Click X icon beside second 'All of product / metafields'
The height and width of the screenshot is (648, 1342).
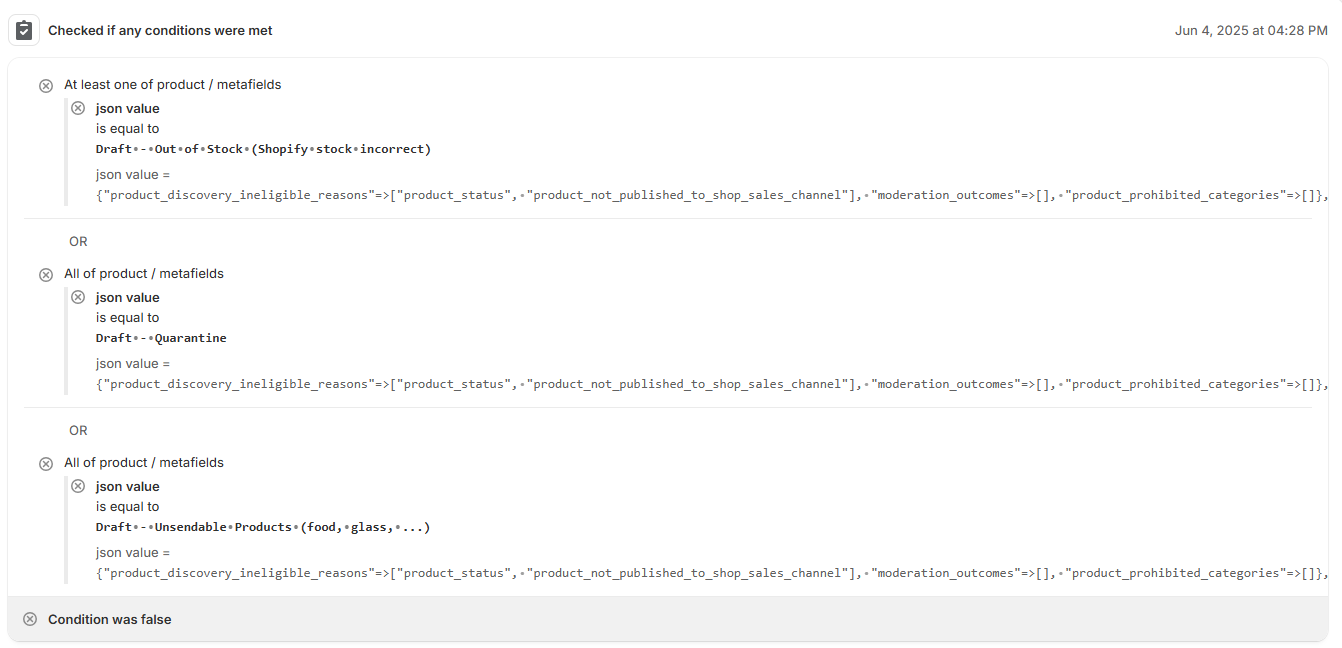click(x=46, y=275)
